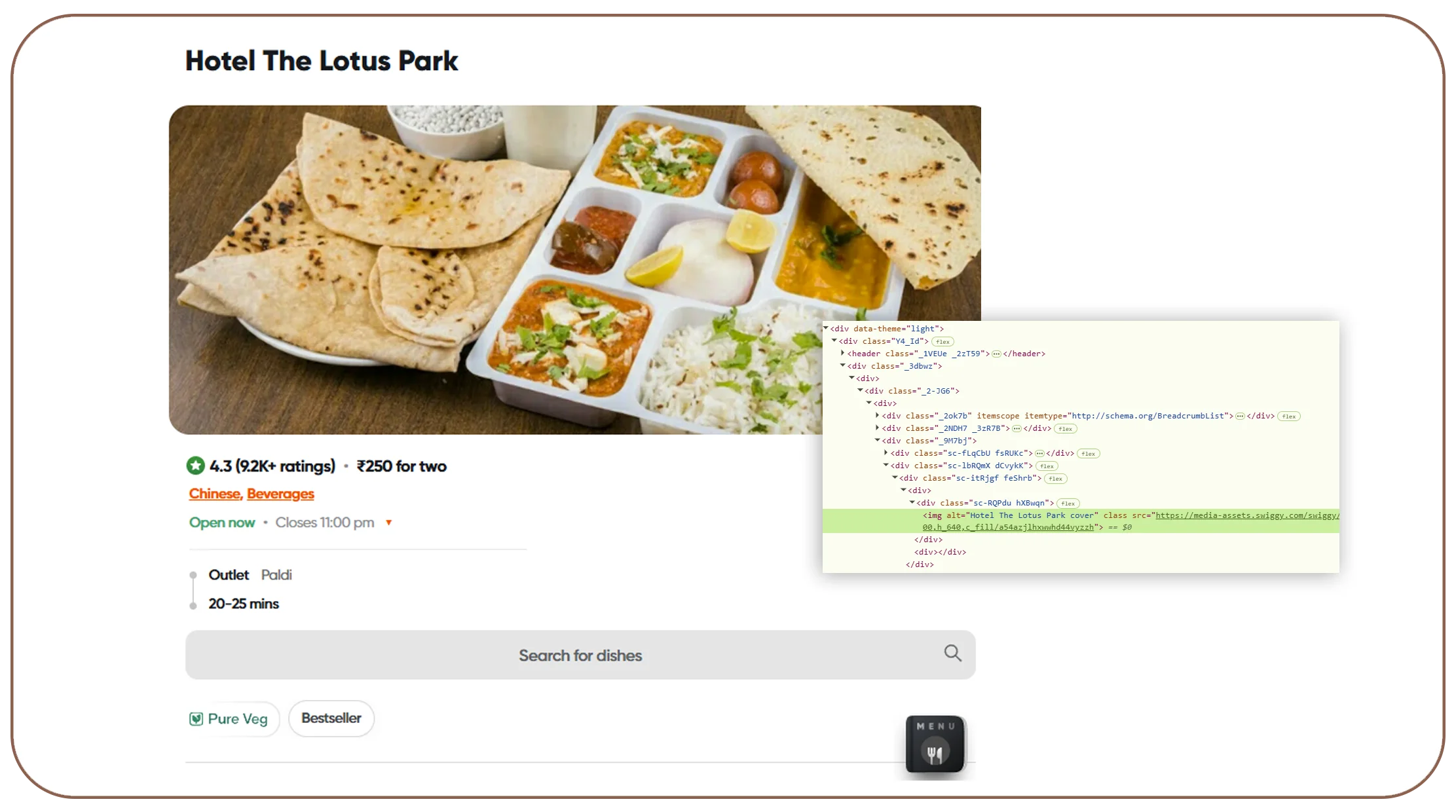Click the ellipsis badge in the BreadcrumbList row
The image size is (1456, 812).
(x=1240, y=416)
